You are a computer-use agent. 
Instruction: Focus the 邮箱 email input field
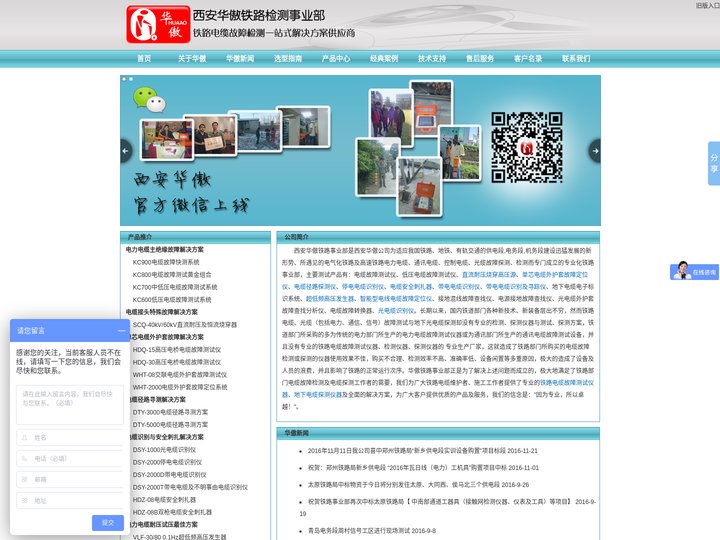pos(70,479)
